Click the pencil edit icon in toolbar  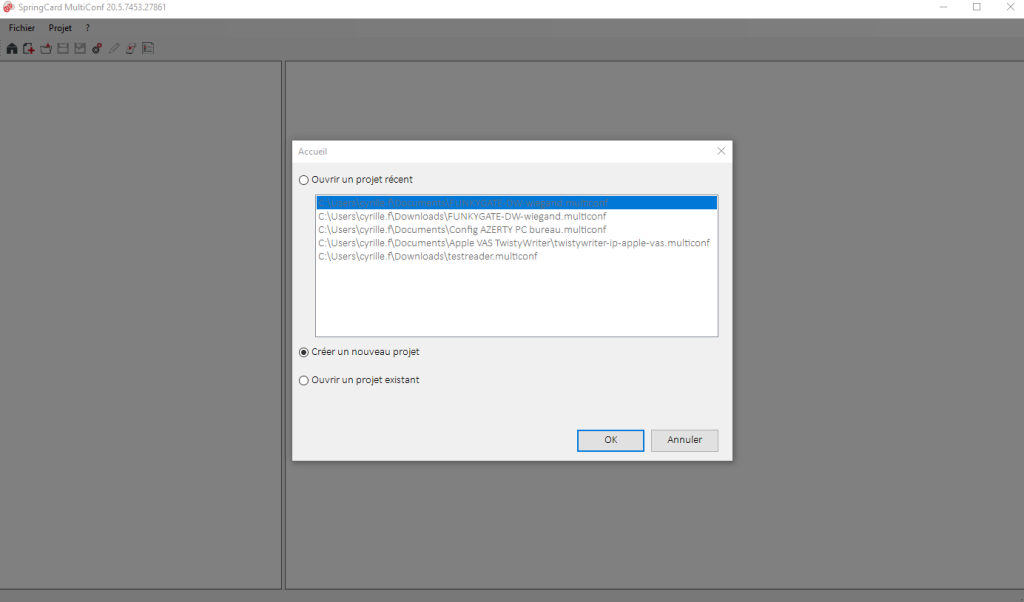[x=114, y=48]
